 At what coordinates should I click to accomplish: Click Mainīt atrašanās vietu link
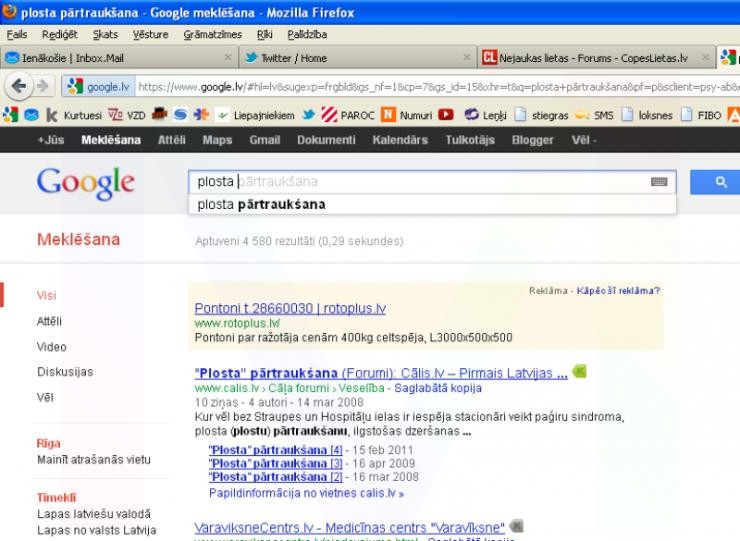point(93,459)
